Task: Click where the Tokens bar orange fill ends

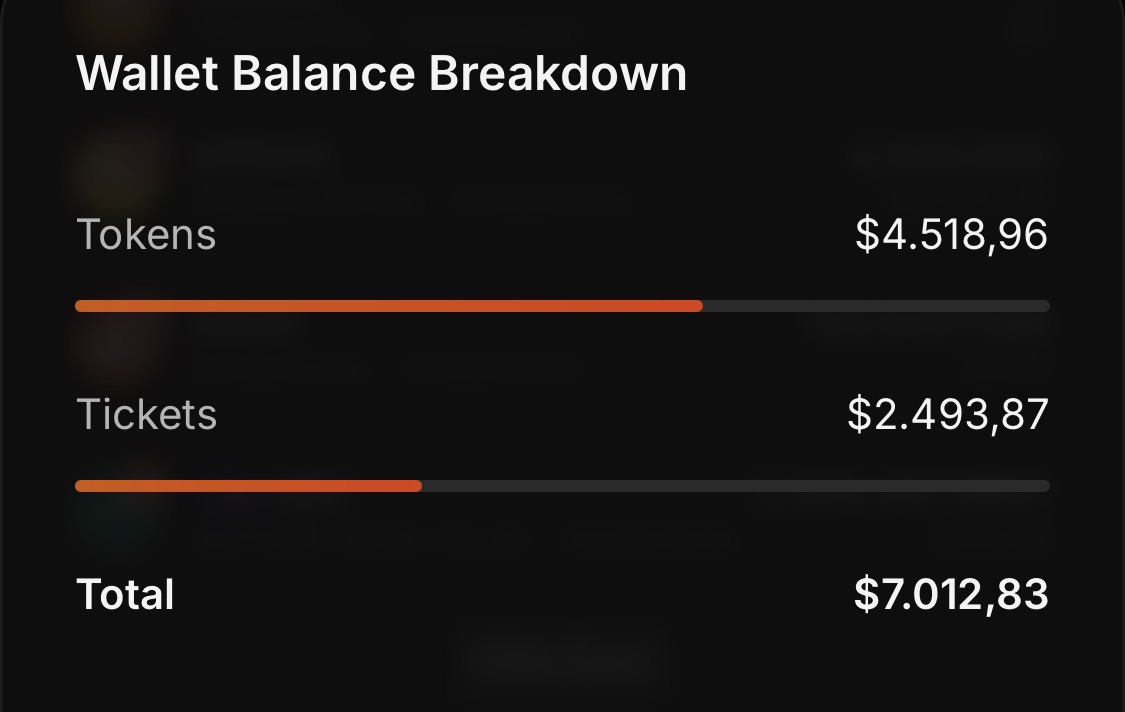Action: [x=700, y=306]
